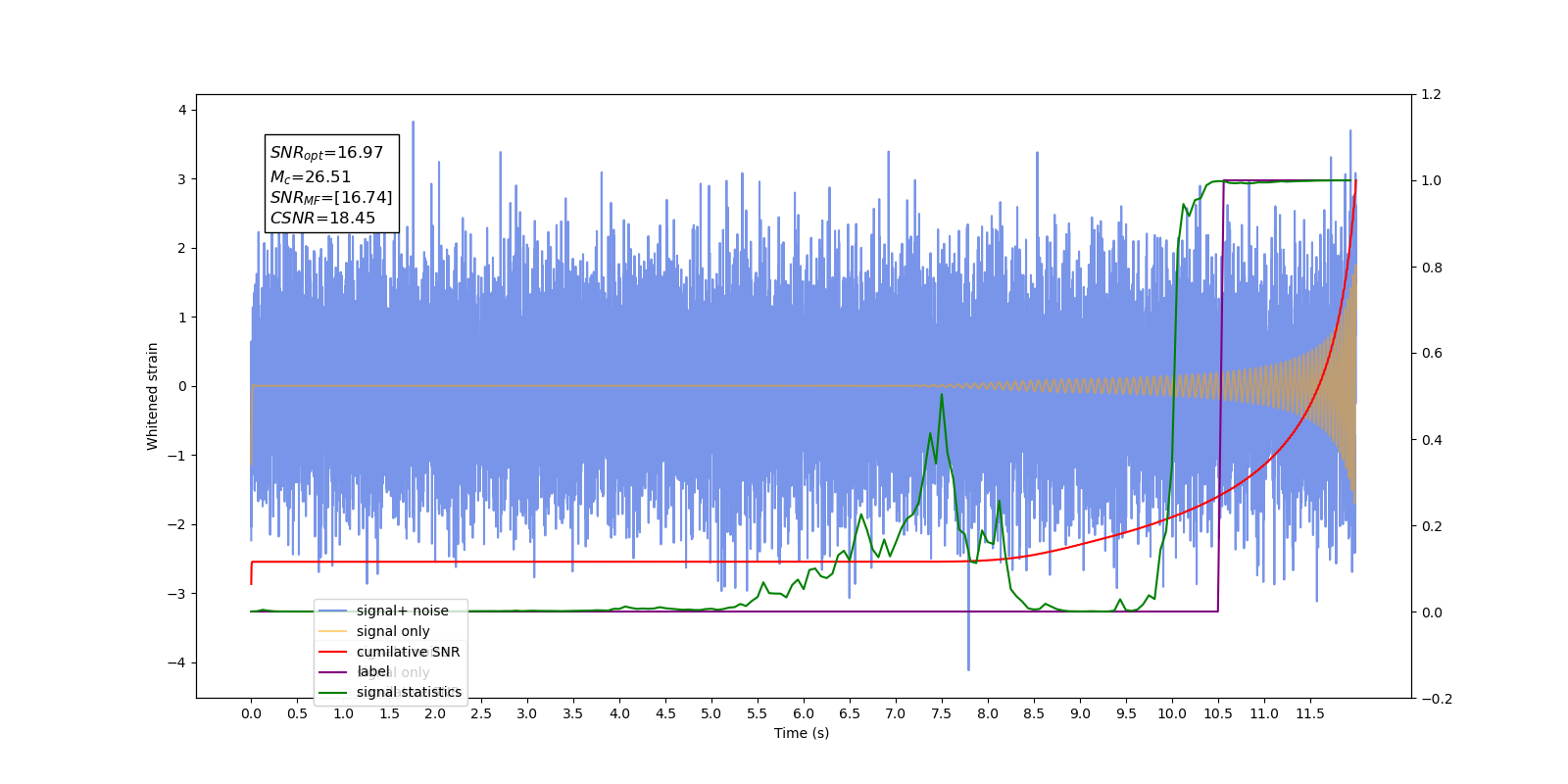The width and height of the screenshot is (1568, 784).
Task: Click the 1.2 tick on the right axis
Action: pyautogui.click(x=1432, y=94)
